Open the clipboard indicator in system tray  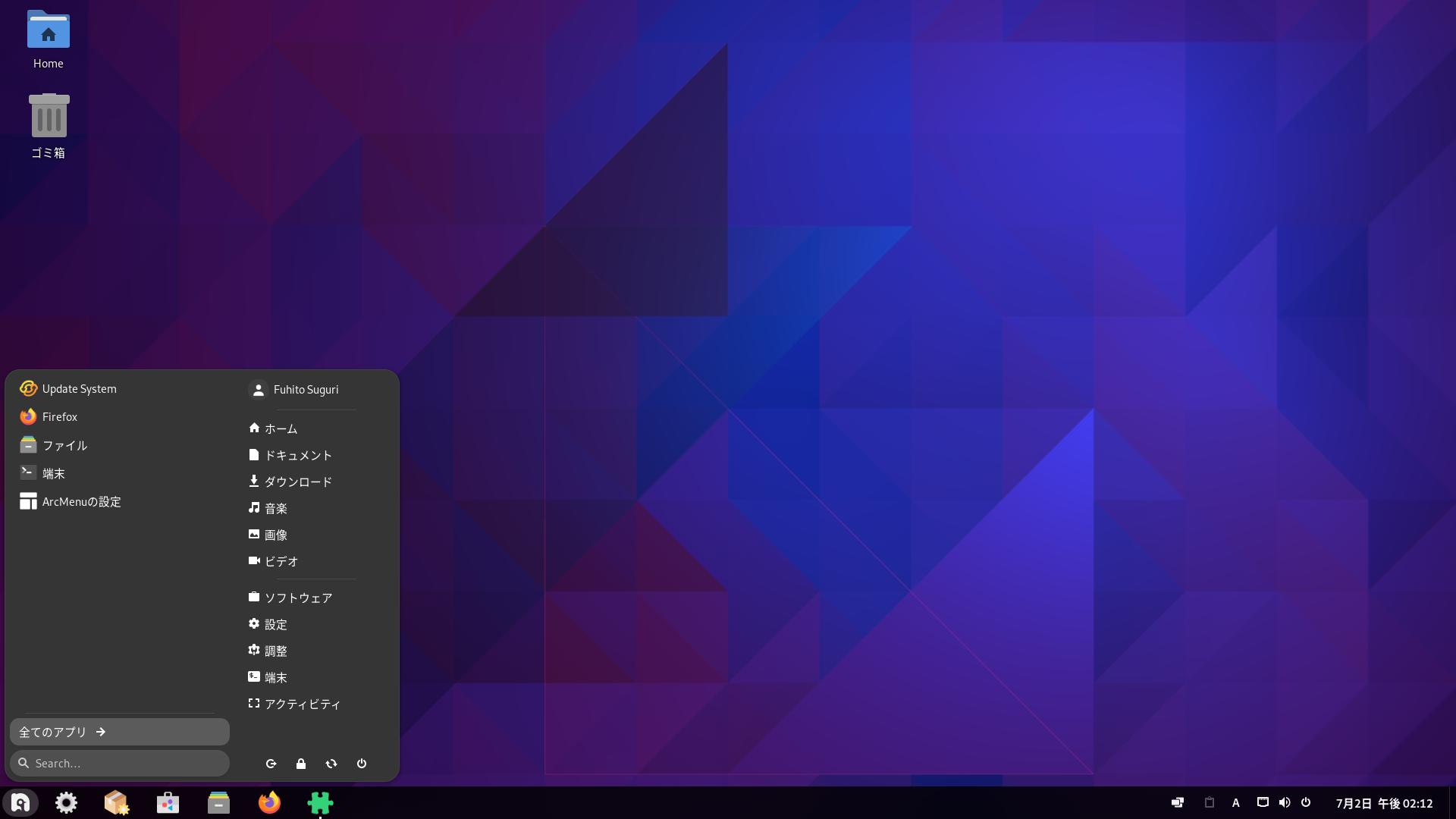tap(1210, 802)
